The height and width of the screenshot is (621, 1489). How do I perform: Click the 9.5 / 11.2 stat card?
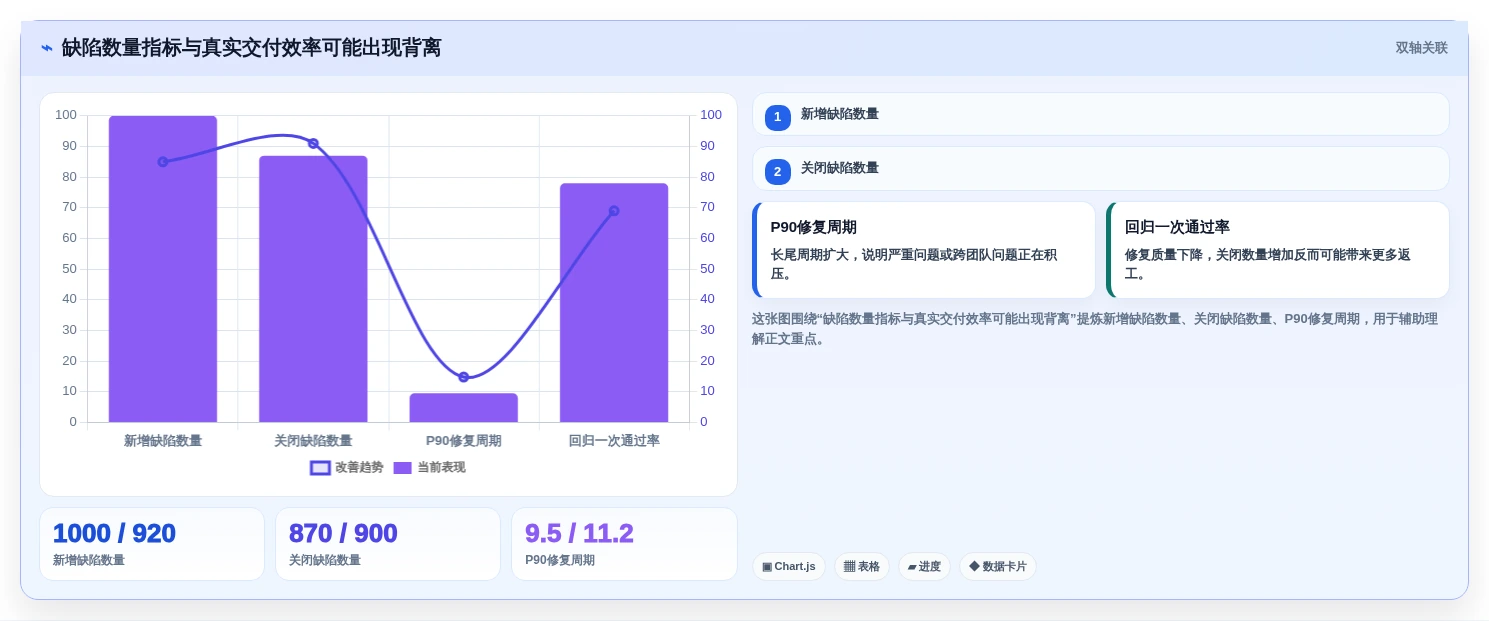click(x=624, y=544)
